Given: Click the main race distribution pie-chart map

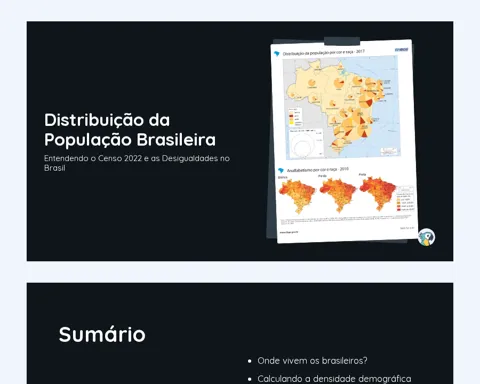Looking at the screenshot, I should click(x=341, y=107).
